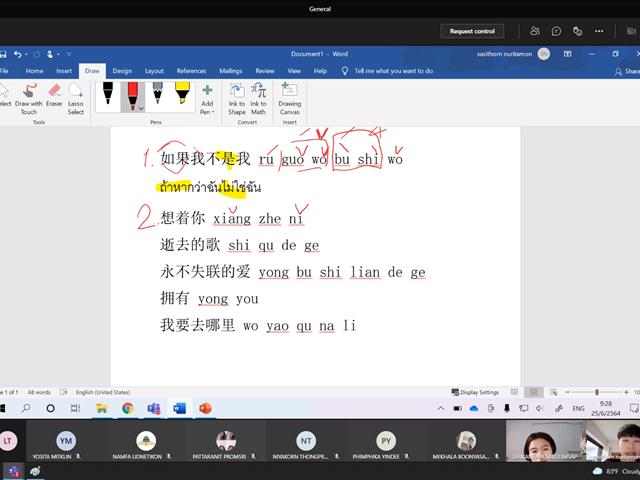The width and height of the screenshot is (640, 480).
Task: Select the yellow highlighter pen
Action: point(182,96)
